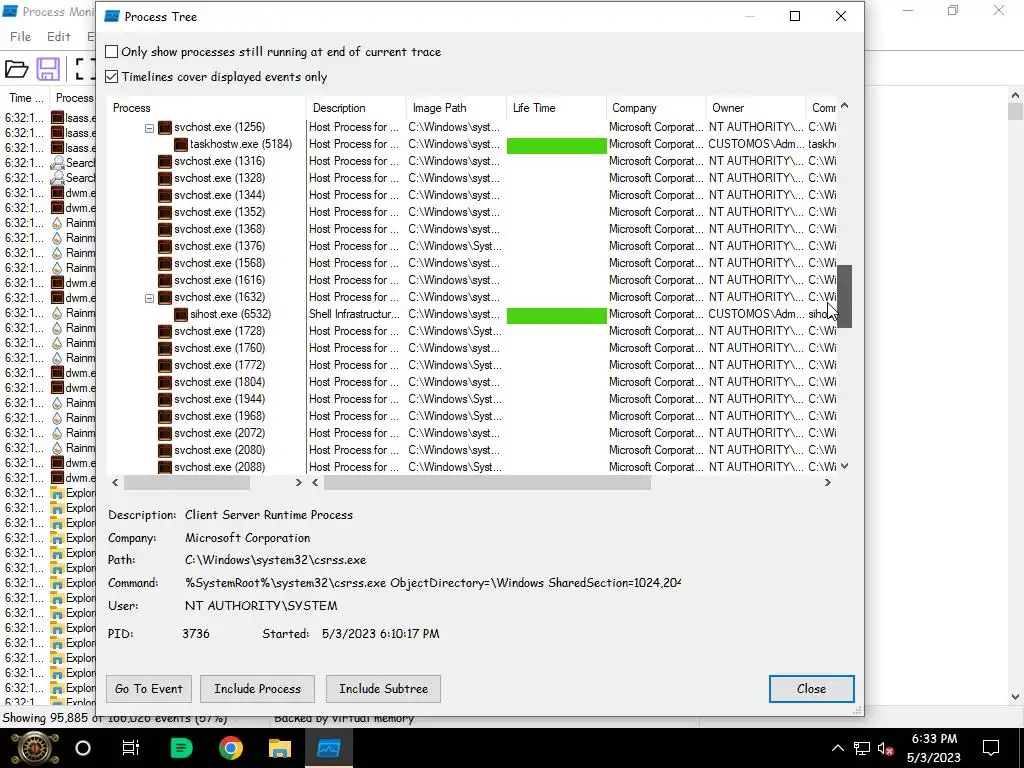Image resolution: width=1024 pixels, height=768 pixels.
Task: Click the svchost.exe (1368) icon
Action: [x=165, y=229]
